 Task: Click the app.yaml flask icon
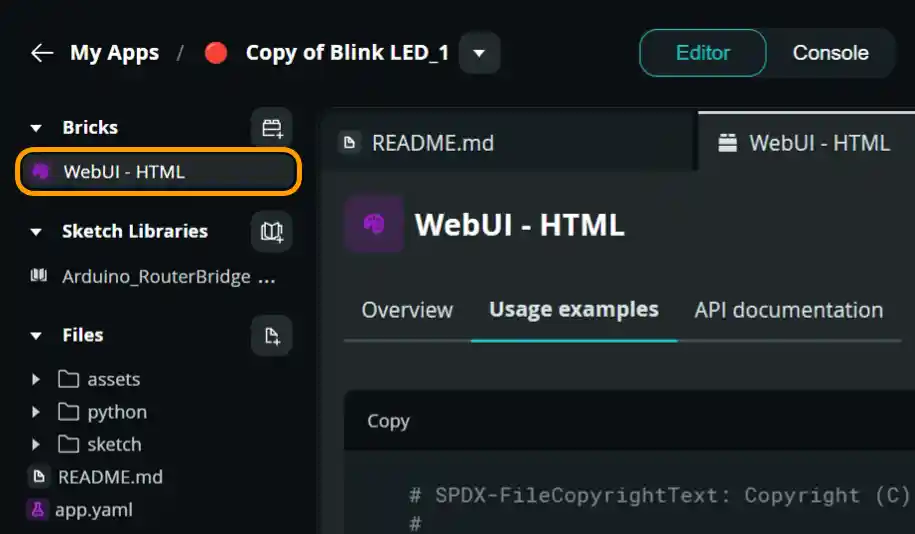(x=38, y=509)
